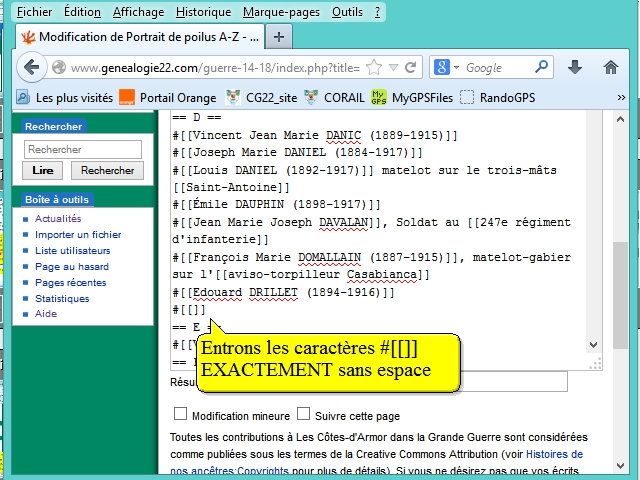
Task: Click the search magnifier in Google box
Action: point(541,67)
